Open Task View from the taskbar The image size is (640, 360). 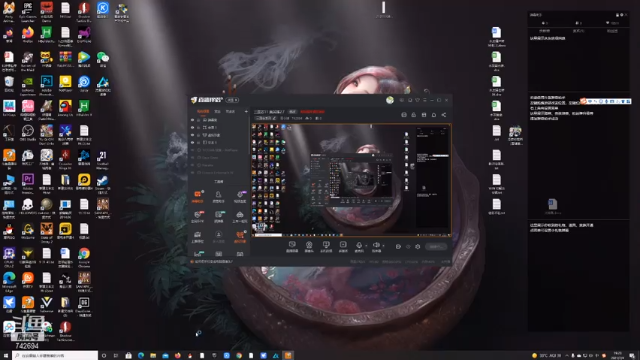click(x=116, y=356)
